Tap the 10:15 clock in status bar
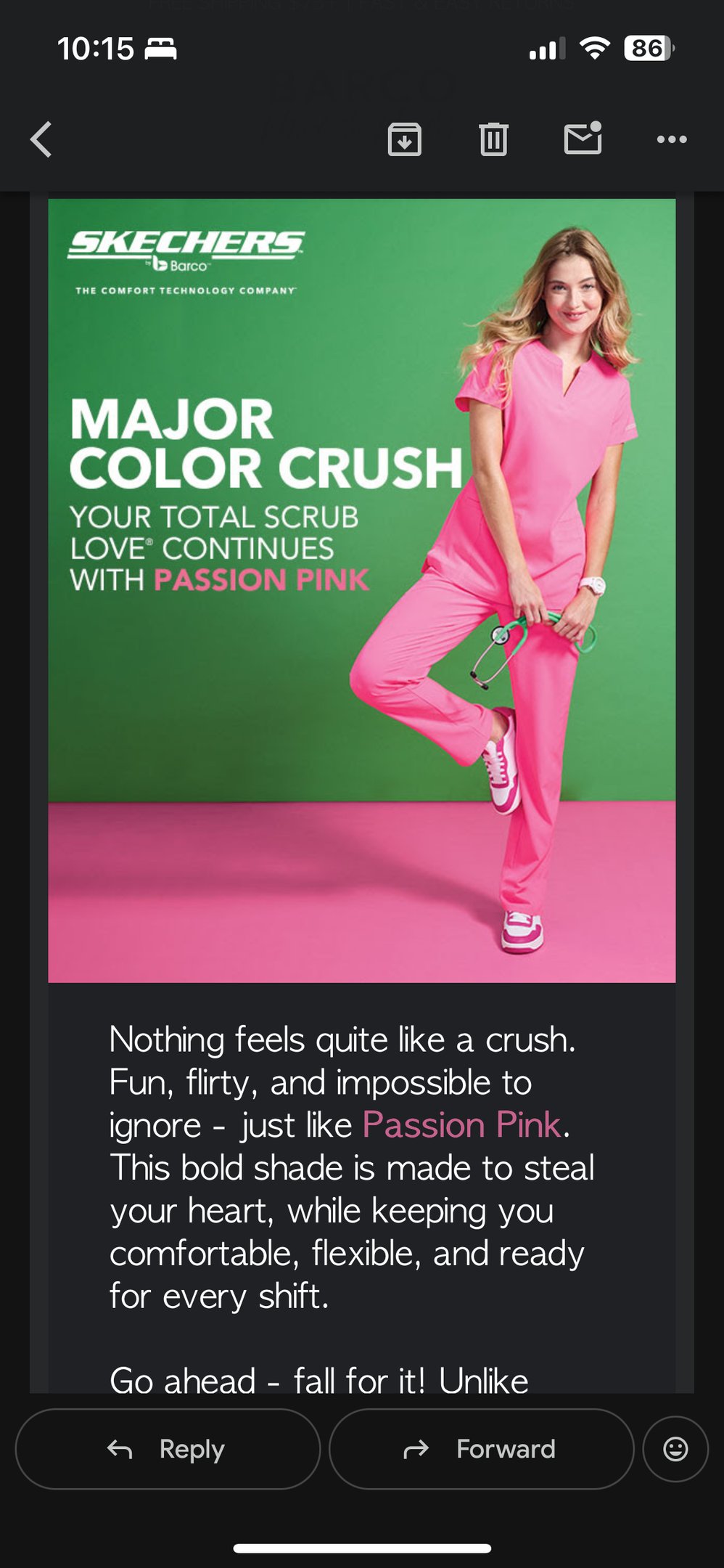This screenshot has height=1568, width=724. point(96,49)
